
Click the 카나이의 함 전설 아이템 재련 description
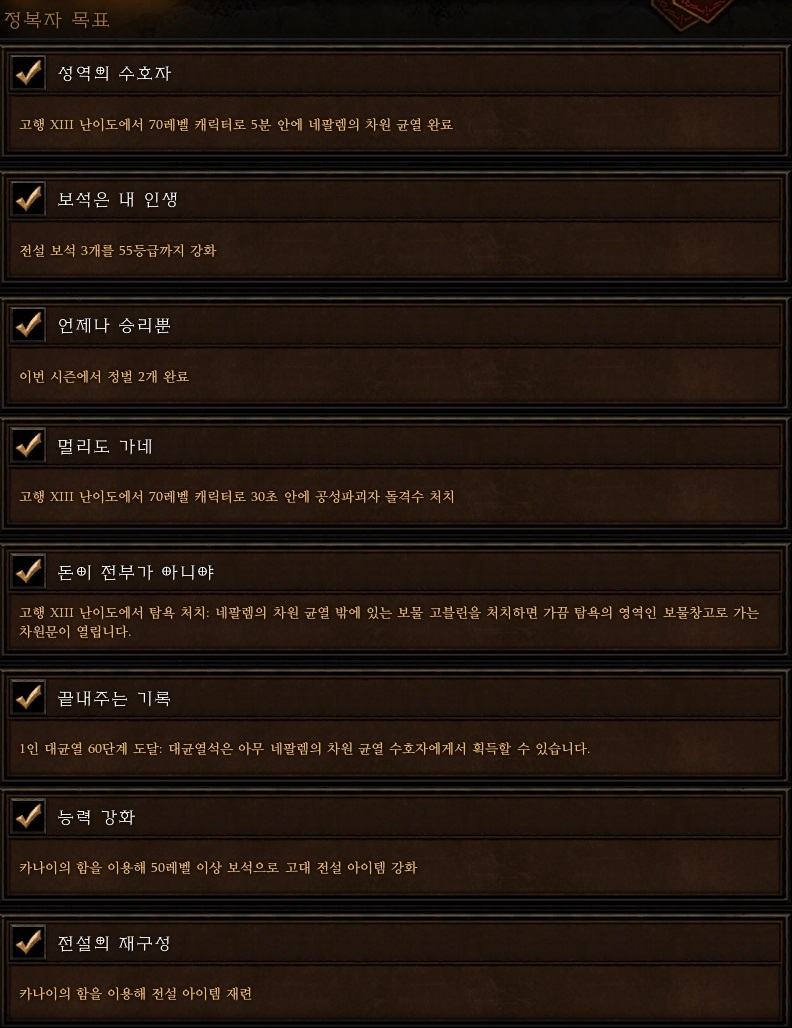tap(136, 994)
